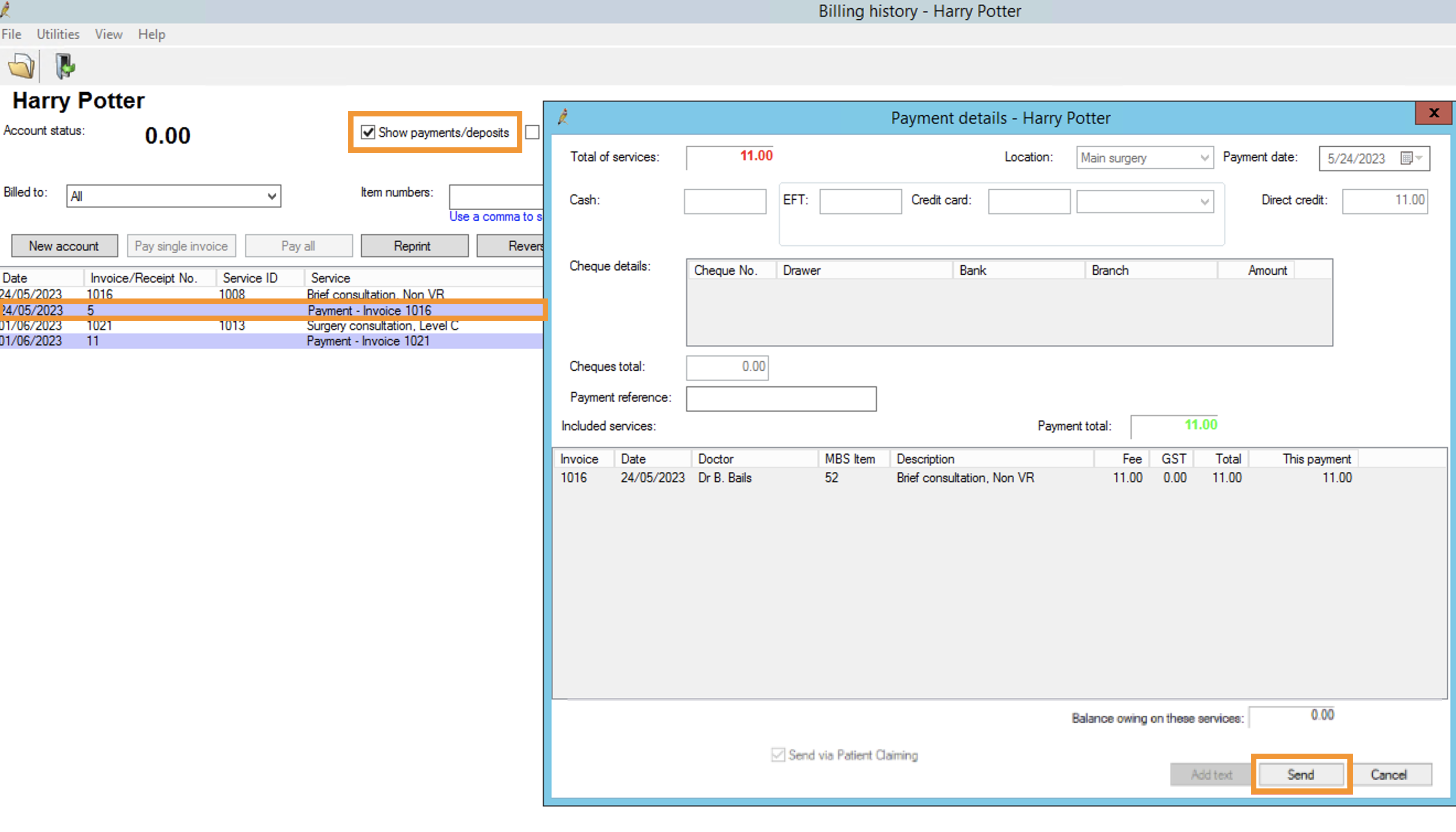
Task: Close the Payment details dialog
Action: coord(1433,113)
